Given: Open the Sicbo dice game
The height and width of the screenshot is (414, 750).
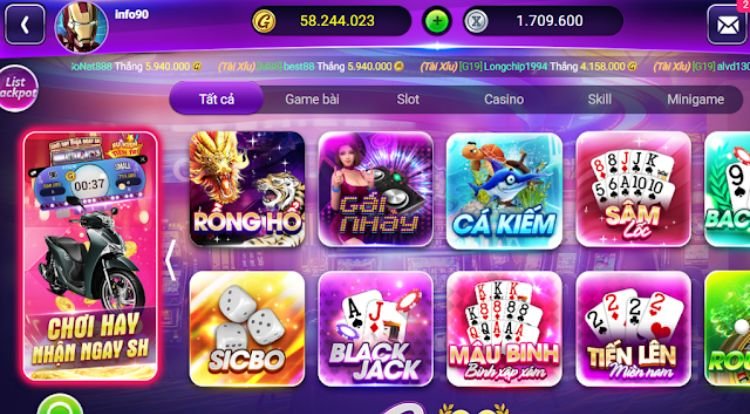Looking at the screenshot, I should click(247, 329).
